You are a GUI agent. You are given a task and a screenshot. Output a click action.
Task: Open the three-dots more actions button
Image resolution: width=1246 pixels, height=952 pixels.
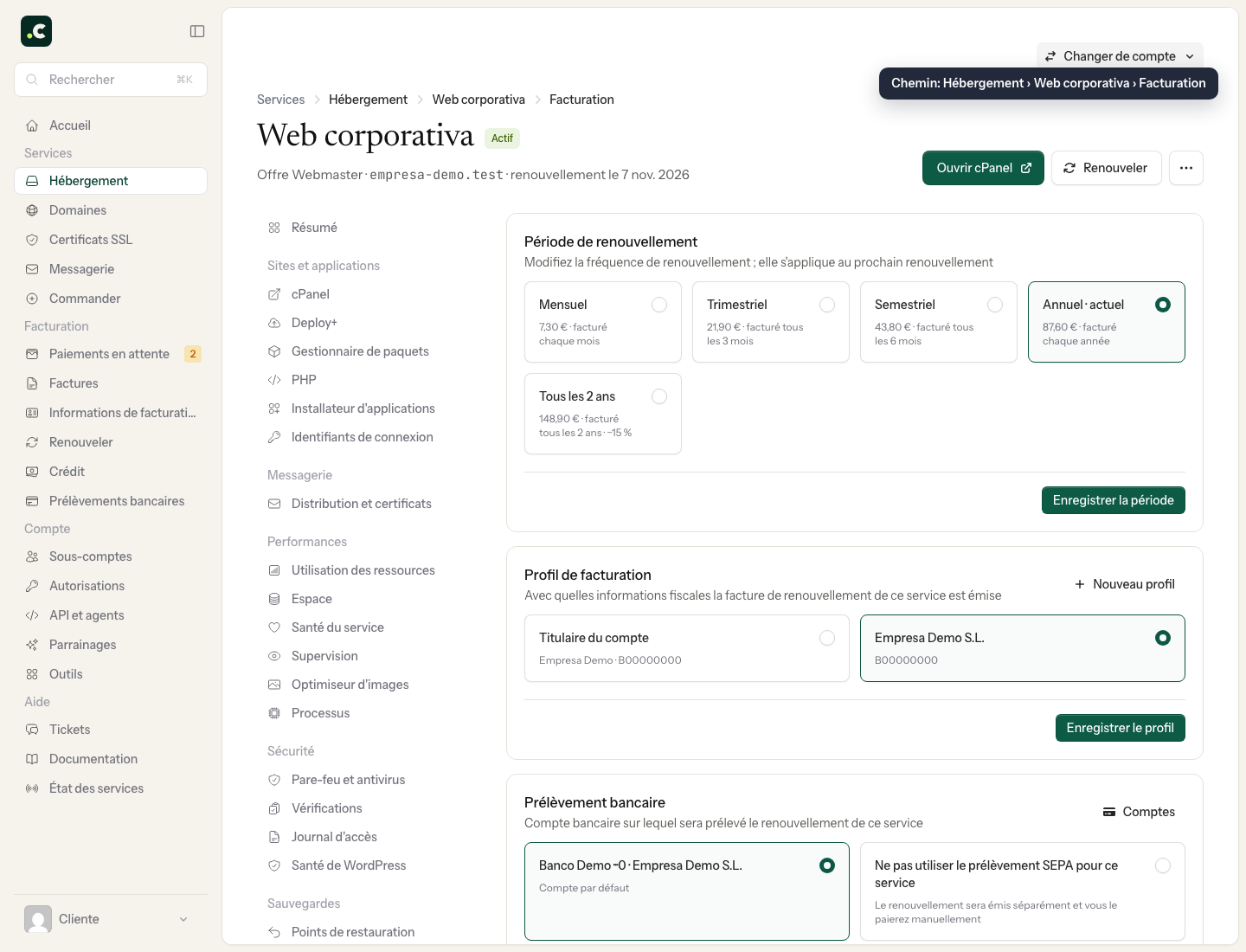coord(1186,168)
